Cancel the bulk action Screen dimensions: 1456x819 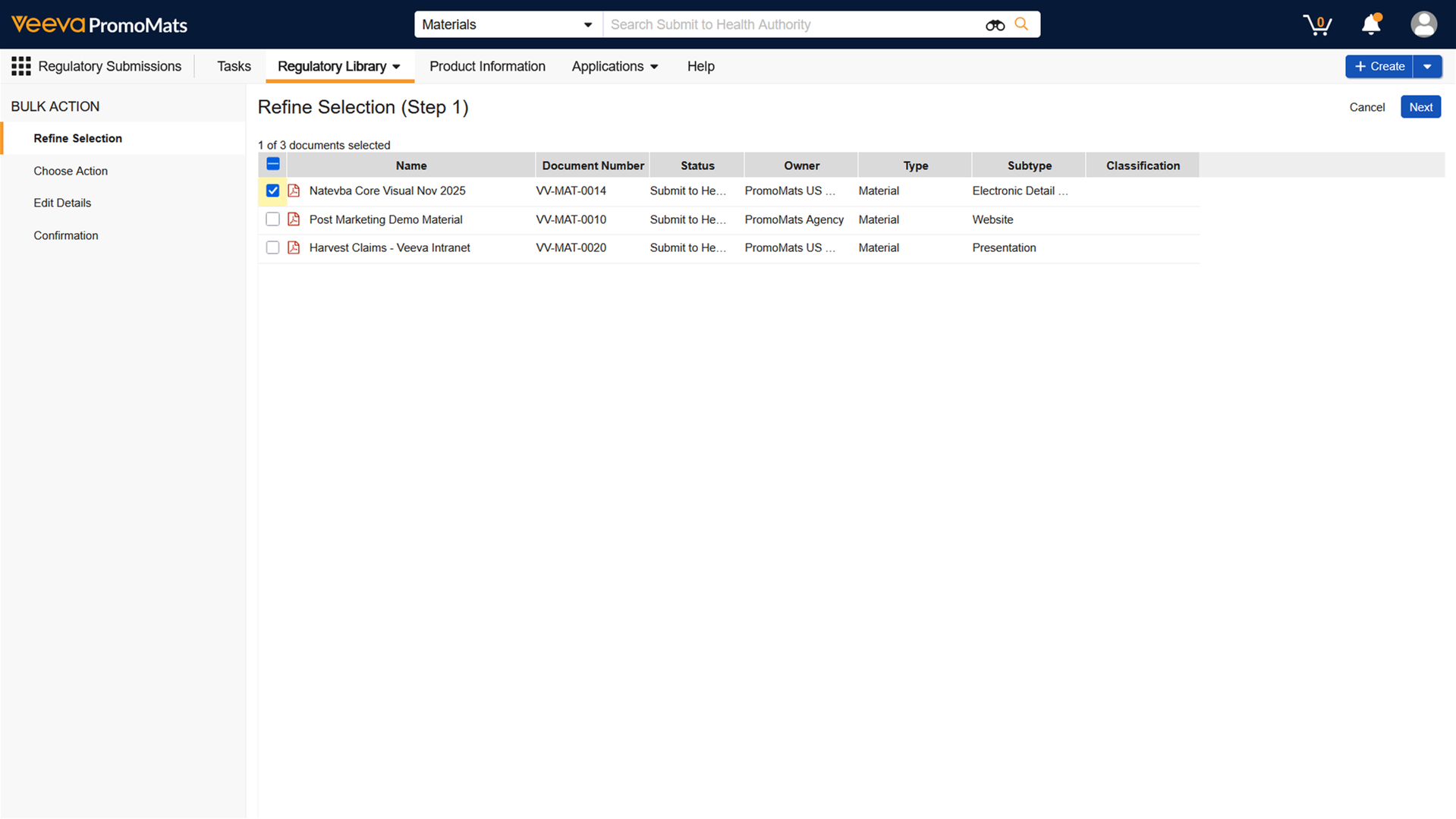pyautogui.click(x=1366, y=107)
